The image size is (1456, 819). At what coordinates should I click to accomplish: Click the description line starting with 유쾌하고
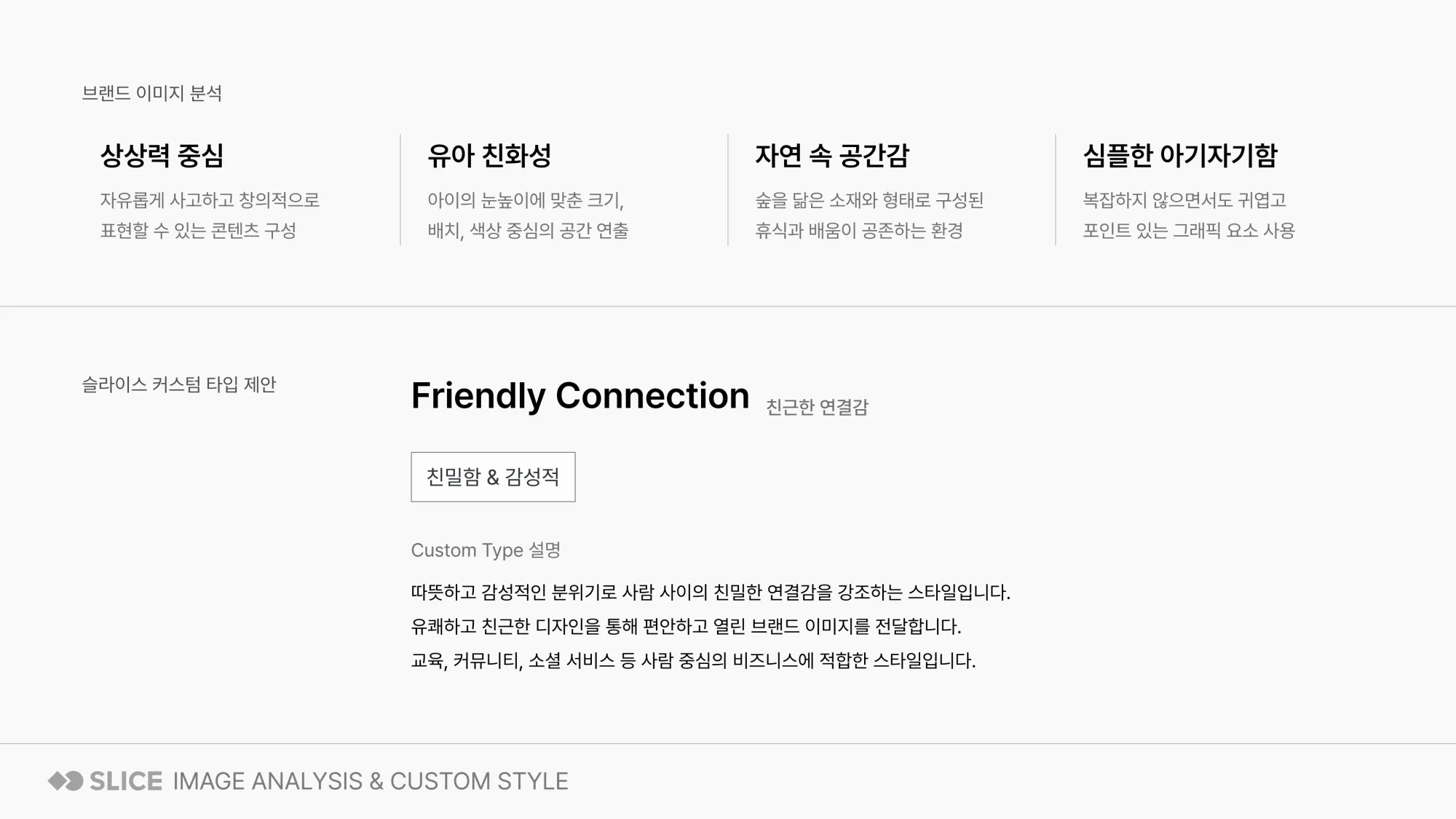(686, 626)
